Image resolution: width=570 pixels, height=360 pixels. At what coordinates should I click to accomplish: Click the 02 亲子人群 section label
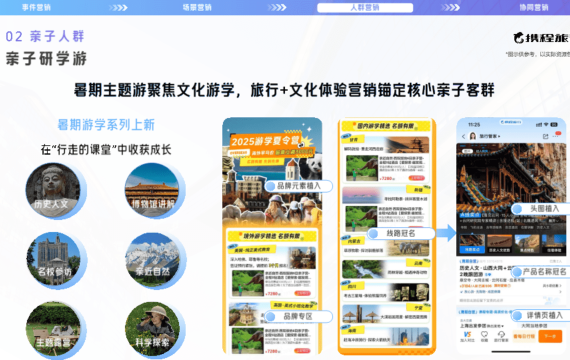pos(45,36)
